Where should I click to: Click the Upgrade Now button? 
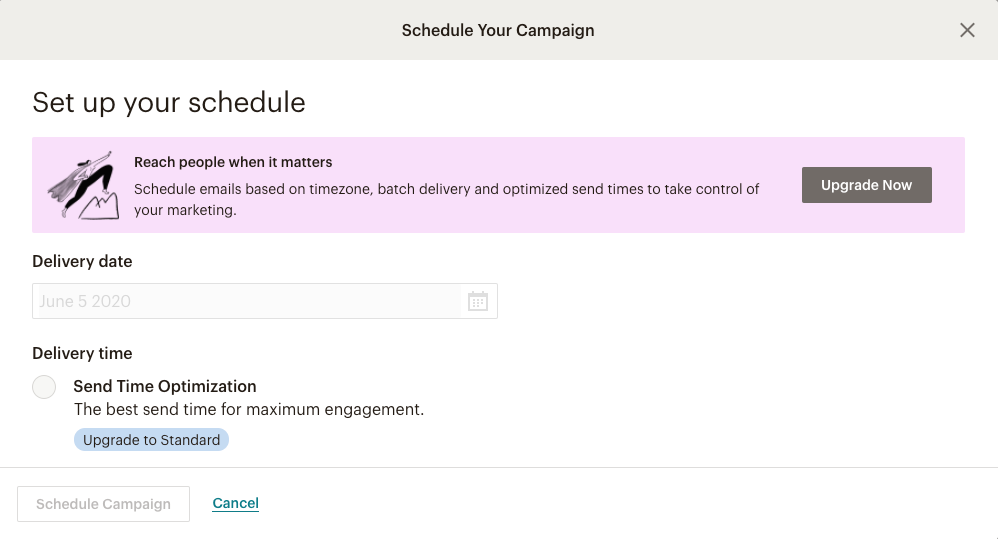coord(866,185)
